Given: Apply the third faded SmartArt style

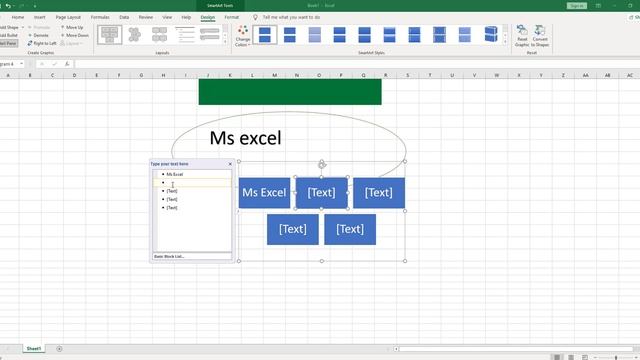Looking at the screenshot, I should pos(315,35).
